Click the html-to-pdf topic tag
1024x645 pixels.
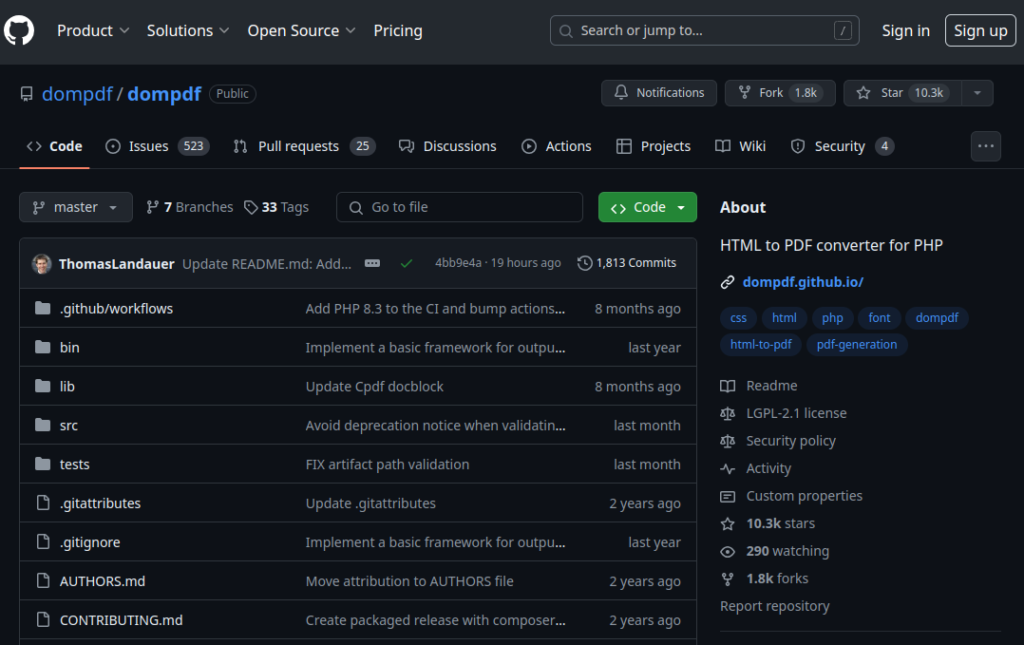pyautogui.click(x=761, y=345)
